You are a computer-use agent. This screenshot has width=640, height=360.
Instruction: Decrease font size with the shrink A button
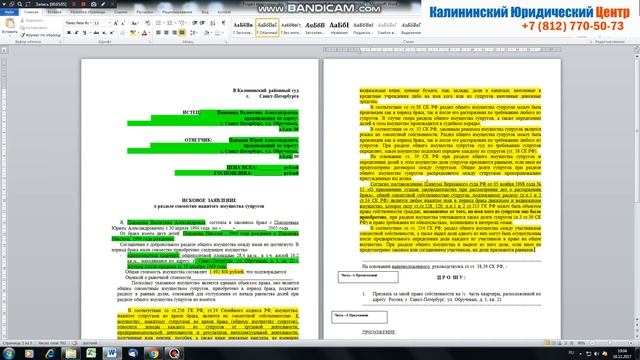(x=123, y=23)
